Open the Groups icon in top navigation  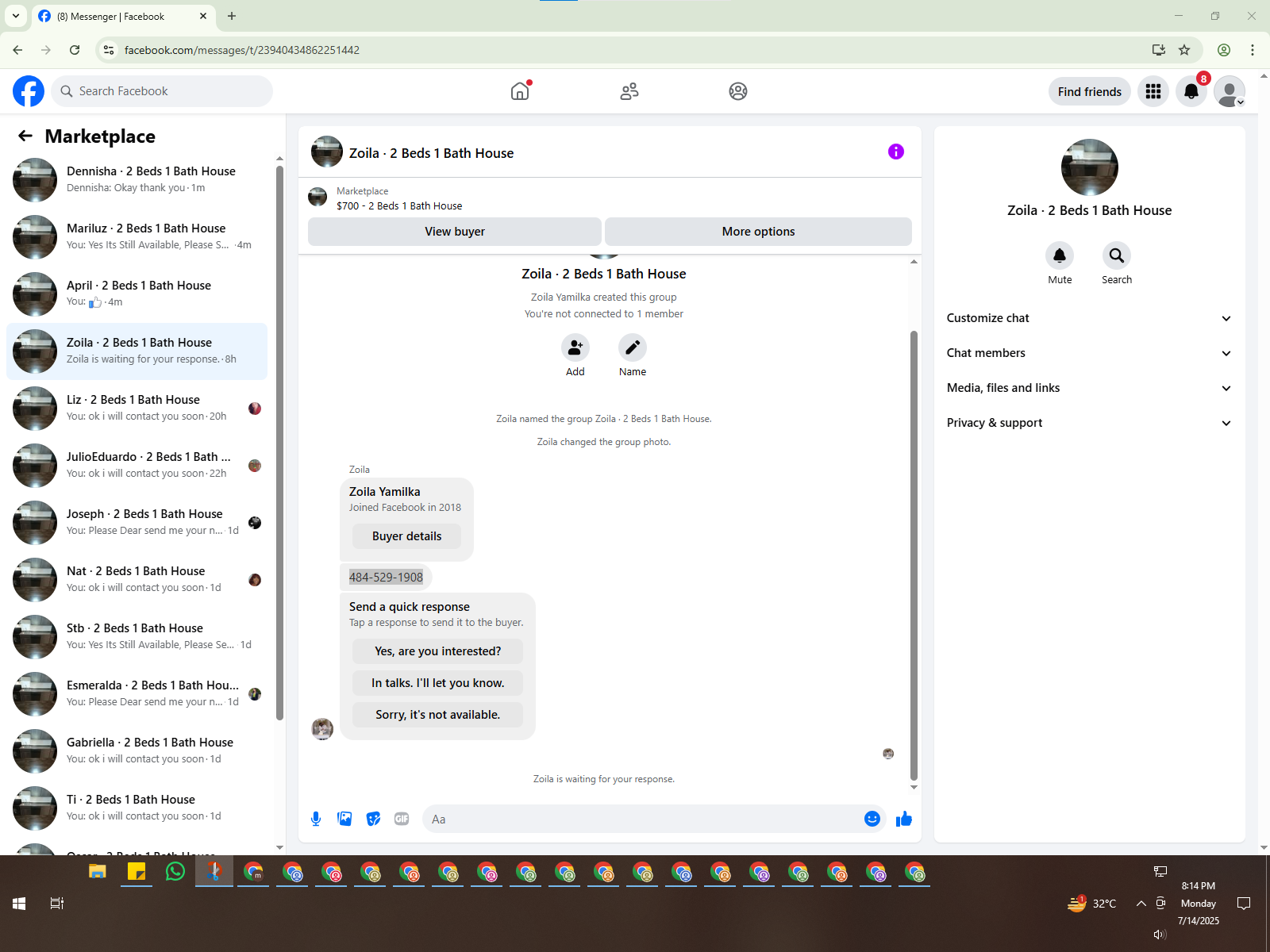point(738,91)
